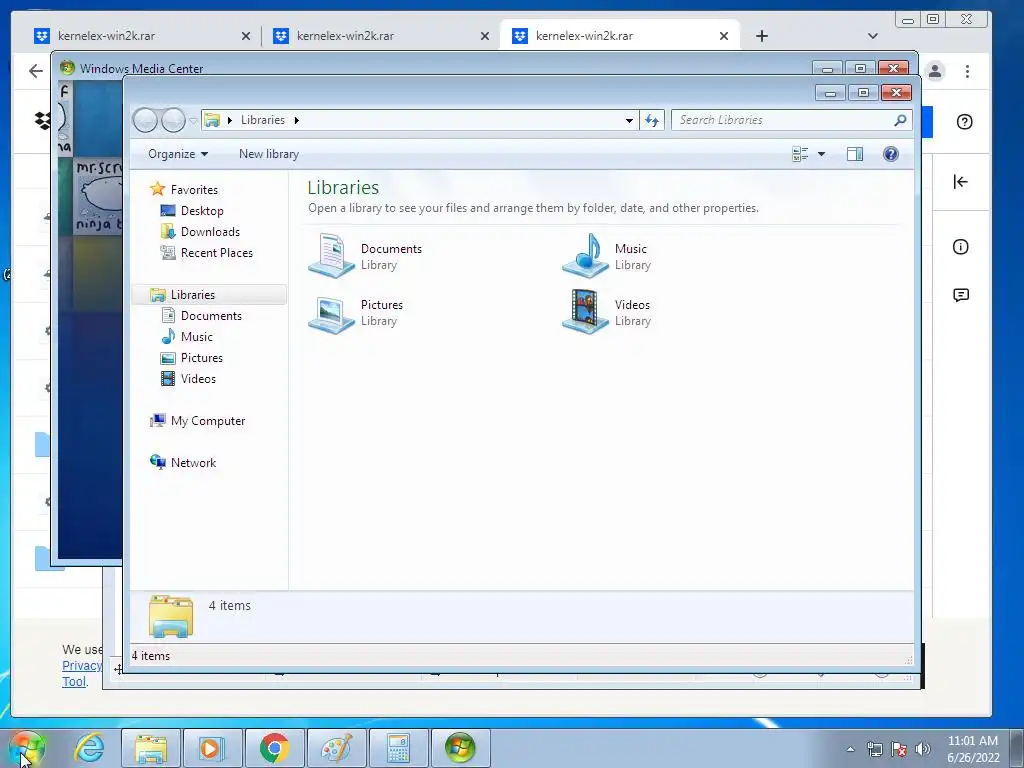Click the Libraries breadcrumb in address bar
1024x768 pixels.
tap(263, 120)
